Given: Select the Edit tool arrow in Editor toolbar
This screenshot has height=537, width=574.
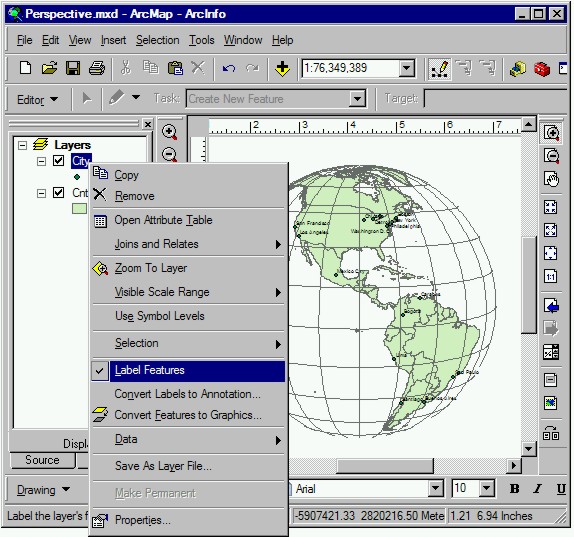Looking at the screenshot, I should coord(87,99).
